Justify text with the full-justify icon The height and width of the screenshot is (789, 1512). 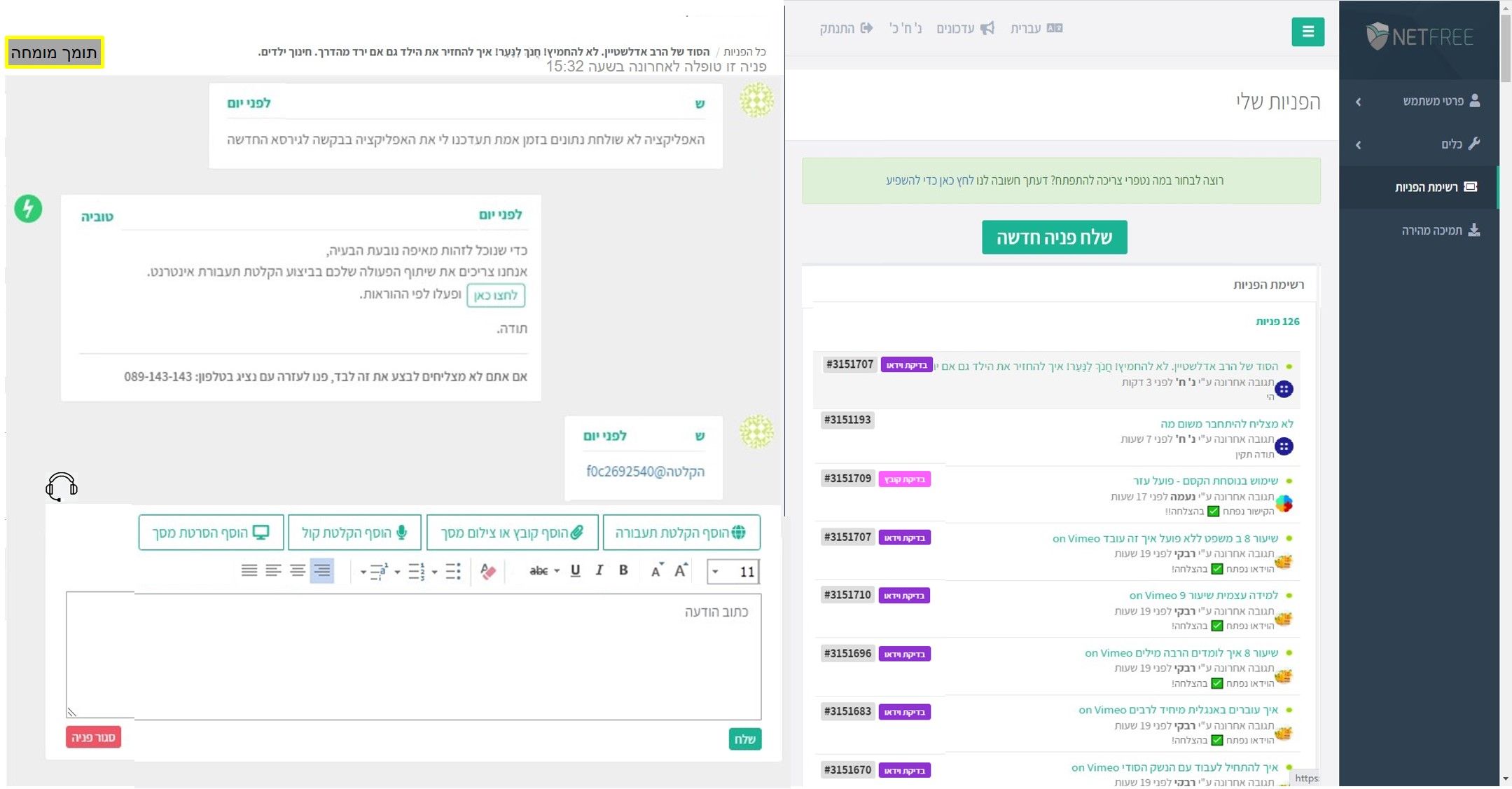click(249, 570)
